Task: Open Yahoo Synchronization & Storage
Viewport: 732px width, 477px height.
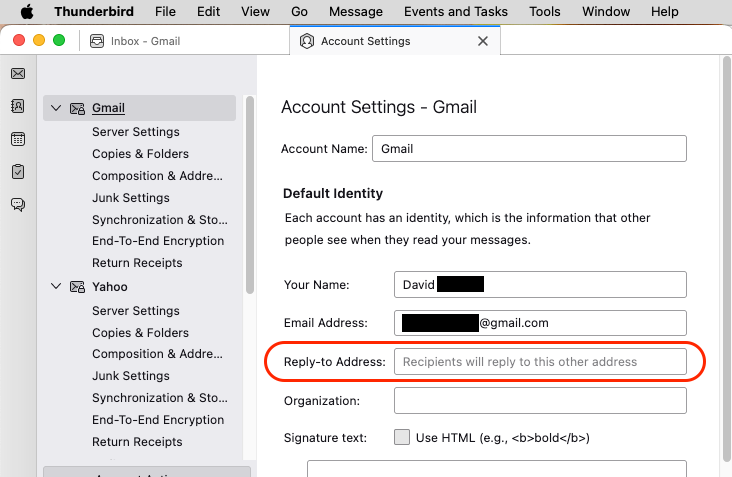Action: (x=160, y=398)
